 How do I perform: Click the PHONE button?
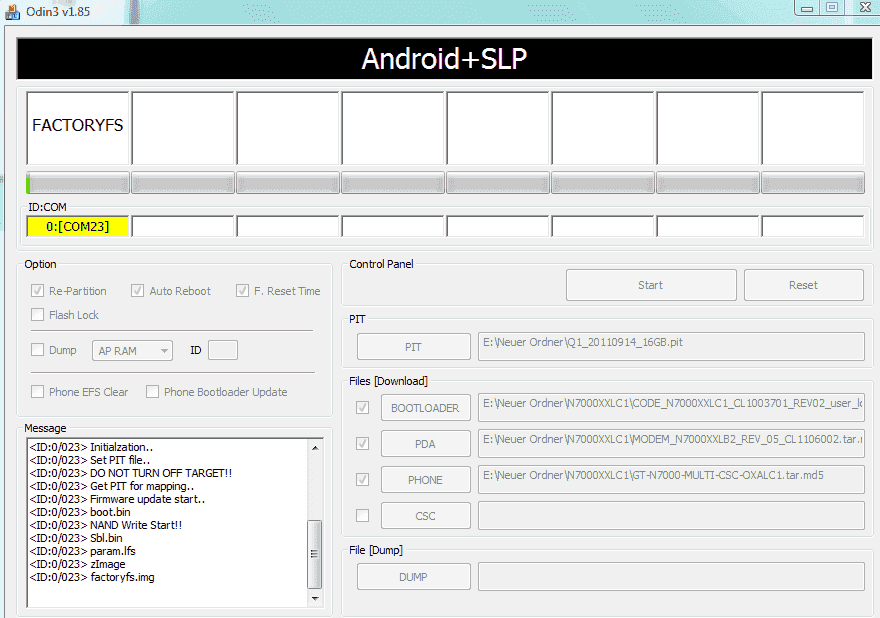click(425, 480)
